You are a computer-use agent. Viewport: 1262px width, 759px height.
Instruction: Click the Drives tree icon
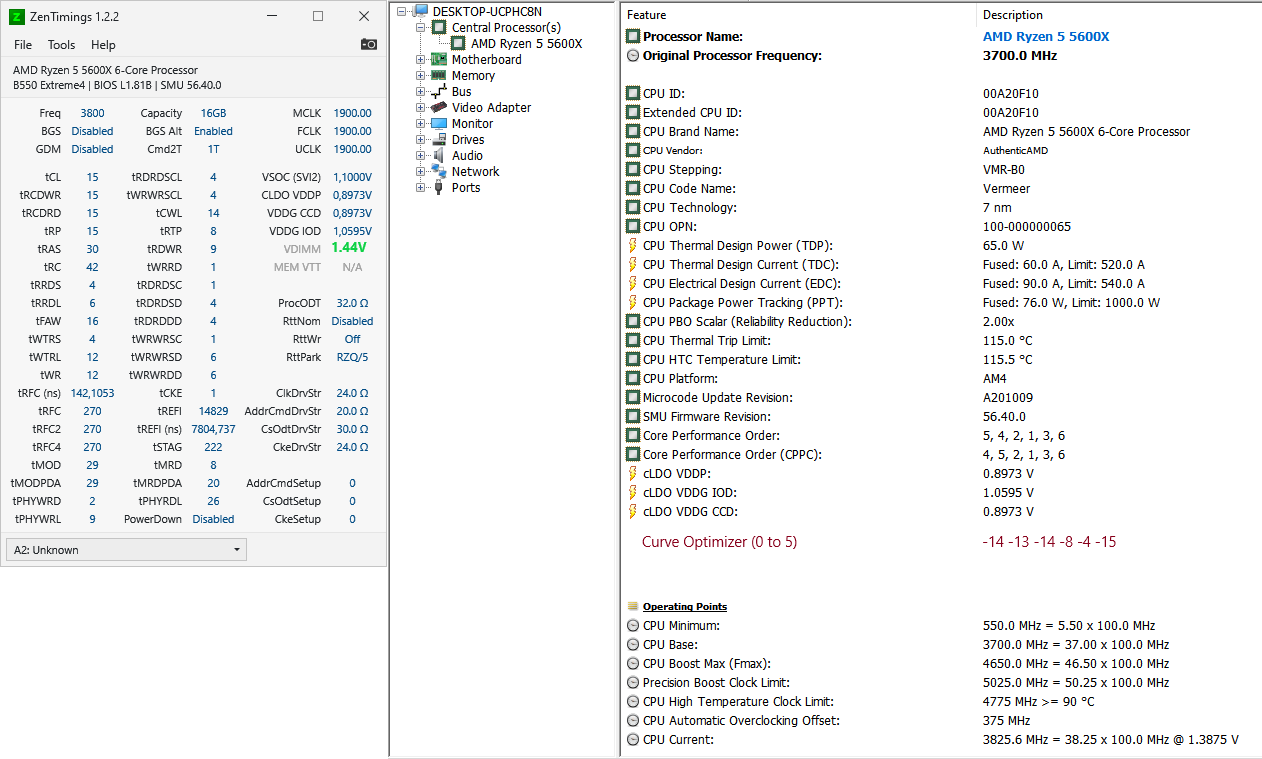[x=439, y=139]
